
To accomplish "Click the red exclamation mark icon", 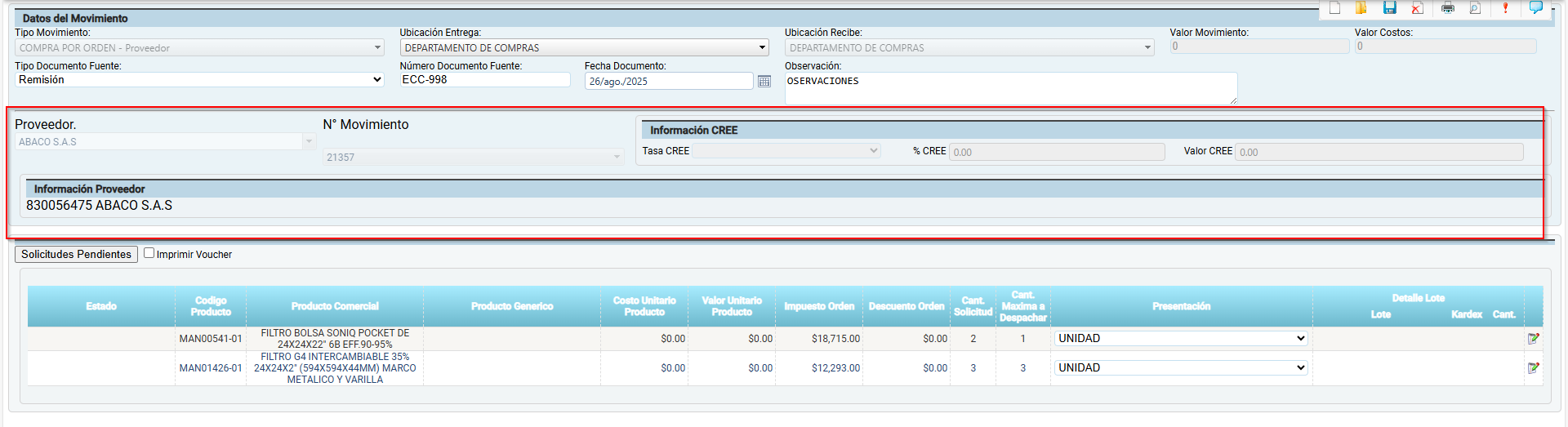I will [x=1505, y=8].
